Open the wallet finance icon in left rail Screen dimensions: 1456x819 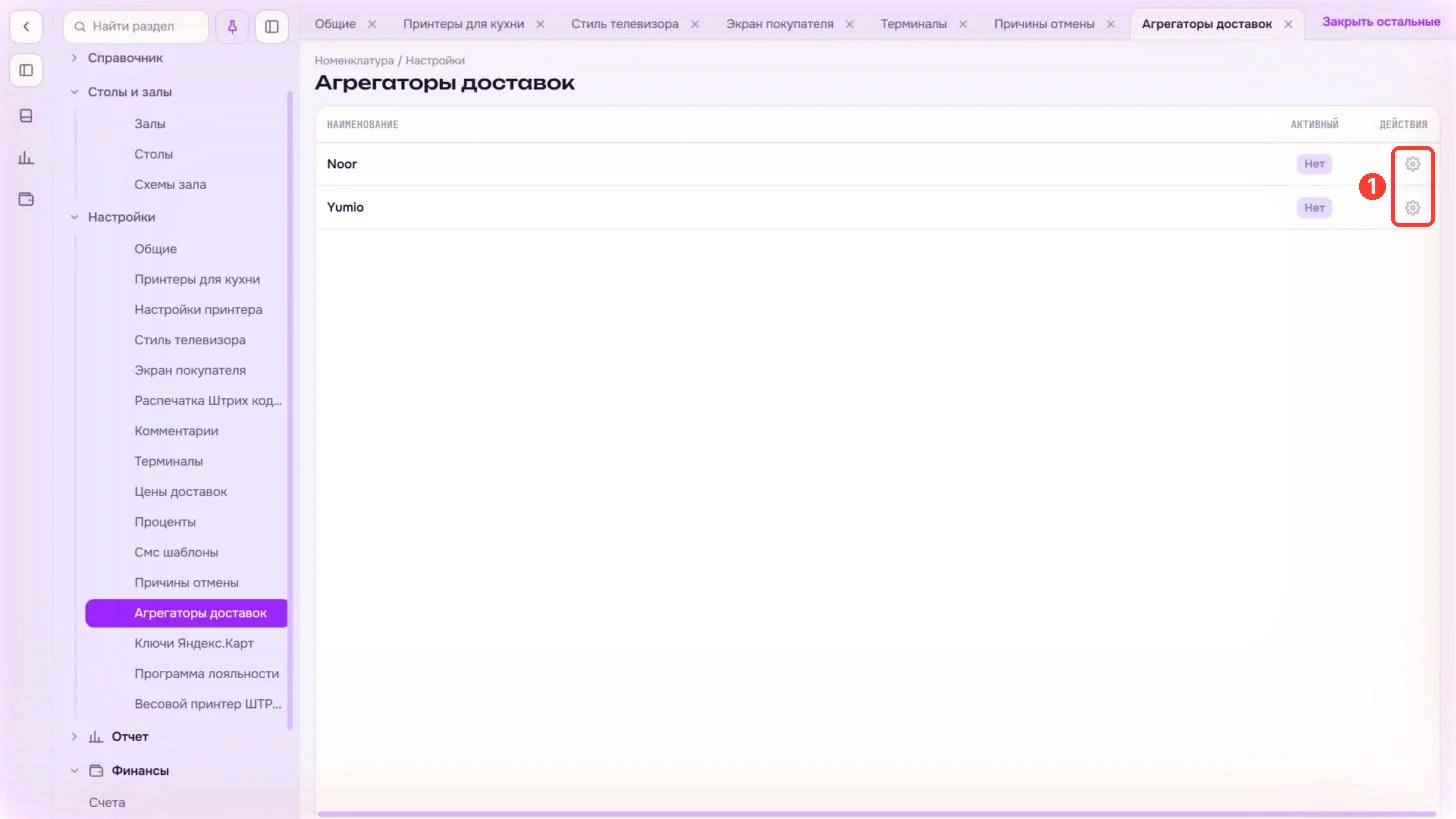26,199
